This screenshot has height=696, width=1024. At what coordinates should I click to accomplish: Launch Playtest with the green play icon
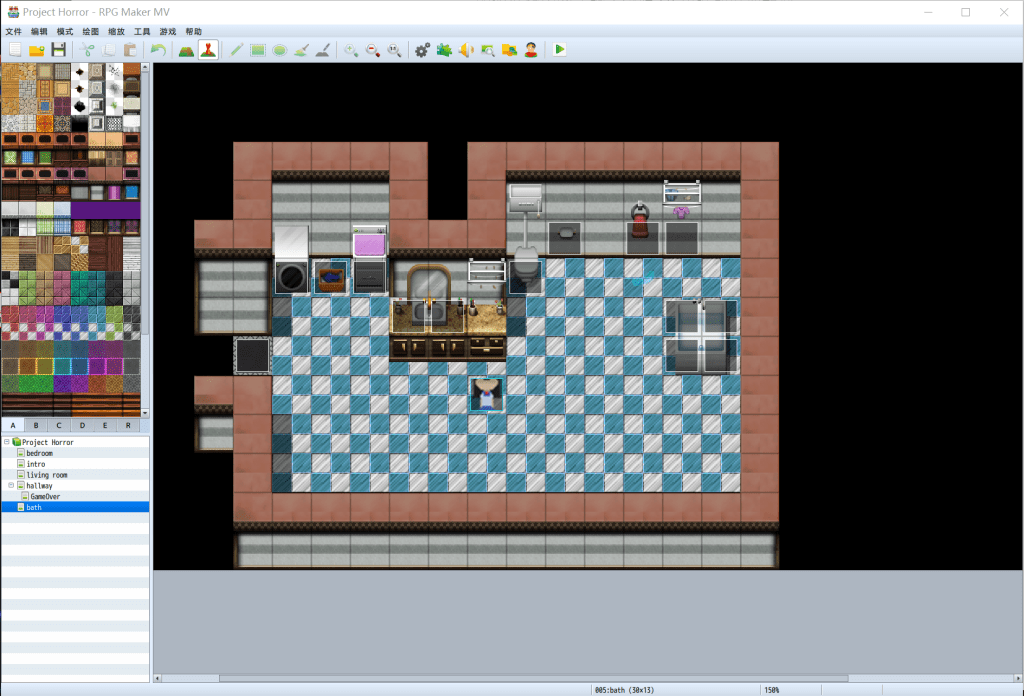[x=559, y=50]
